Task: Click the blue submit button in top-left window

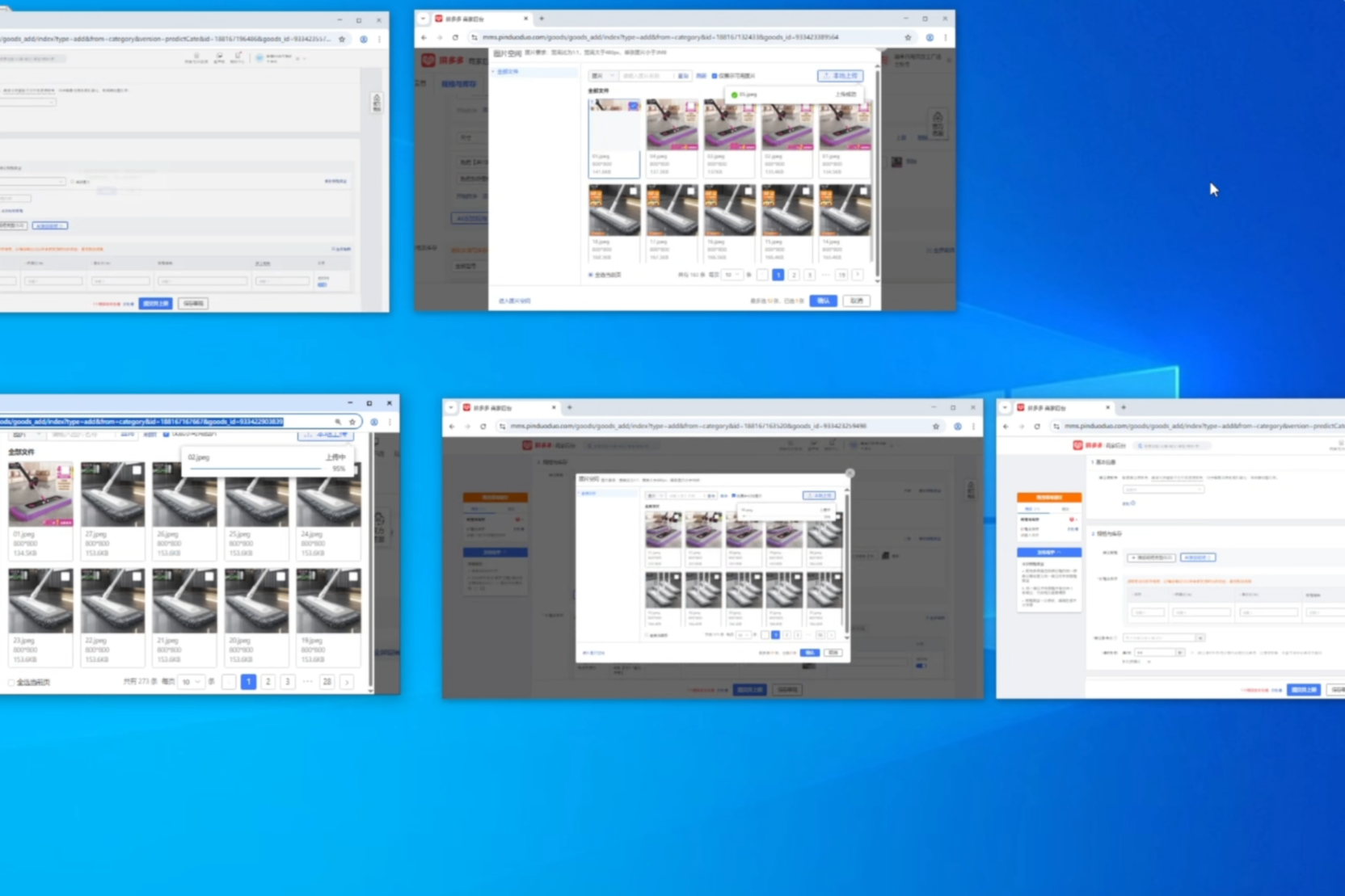Action: click(156, 304)
